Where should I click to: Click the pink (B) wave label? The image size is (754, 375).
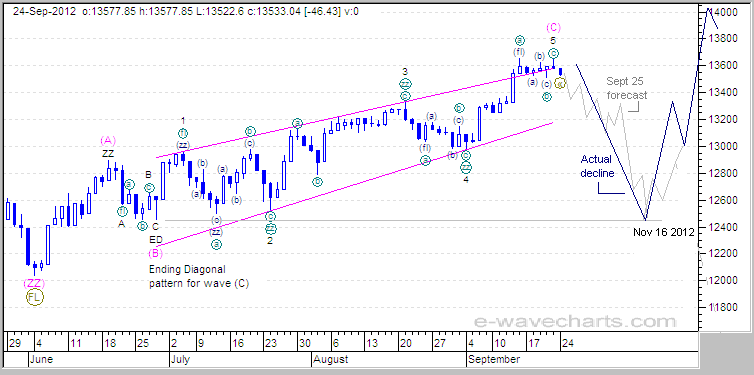point(155,253)
